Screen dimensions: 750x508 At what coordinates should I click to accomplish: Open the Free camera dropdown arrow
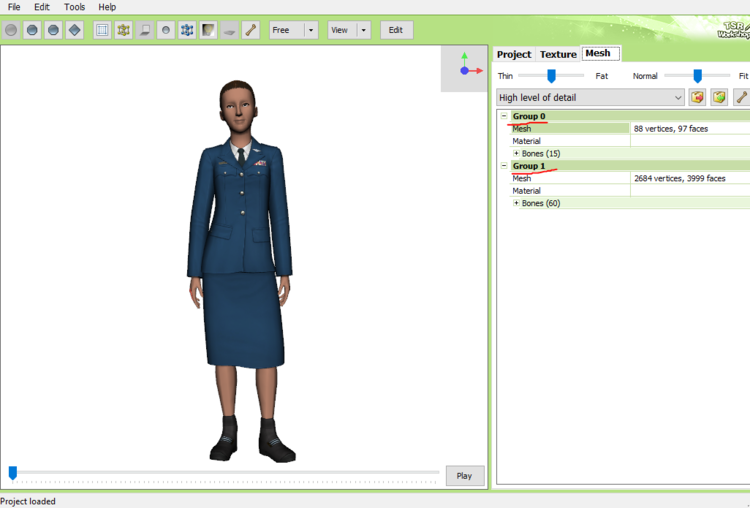pyautogui.click(x=311, y=30)
